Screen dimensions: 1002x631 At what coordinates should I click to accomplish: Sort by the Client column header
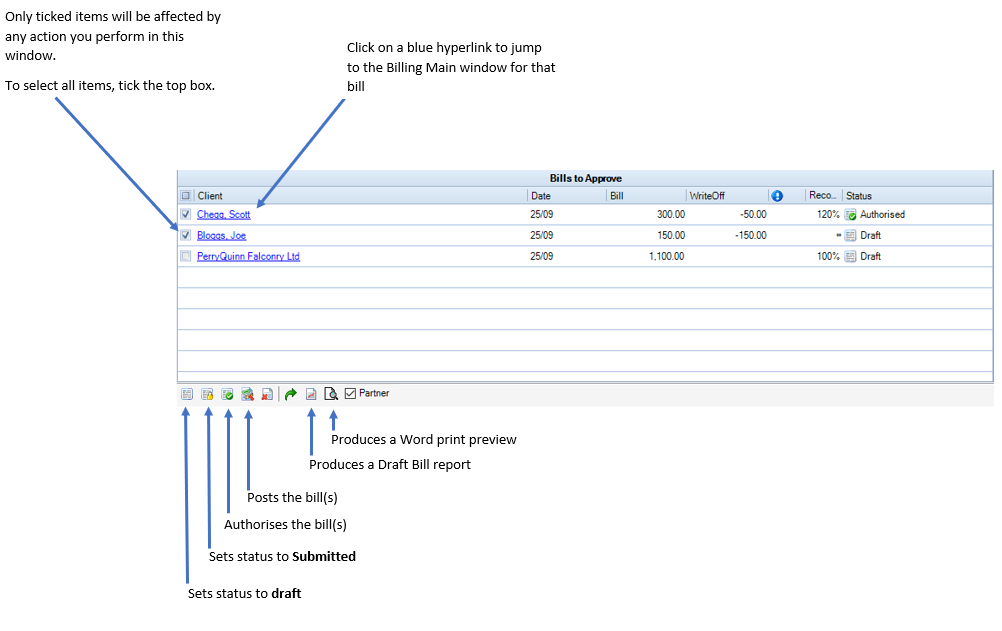[210, 196]
